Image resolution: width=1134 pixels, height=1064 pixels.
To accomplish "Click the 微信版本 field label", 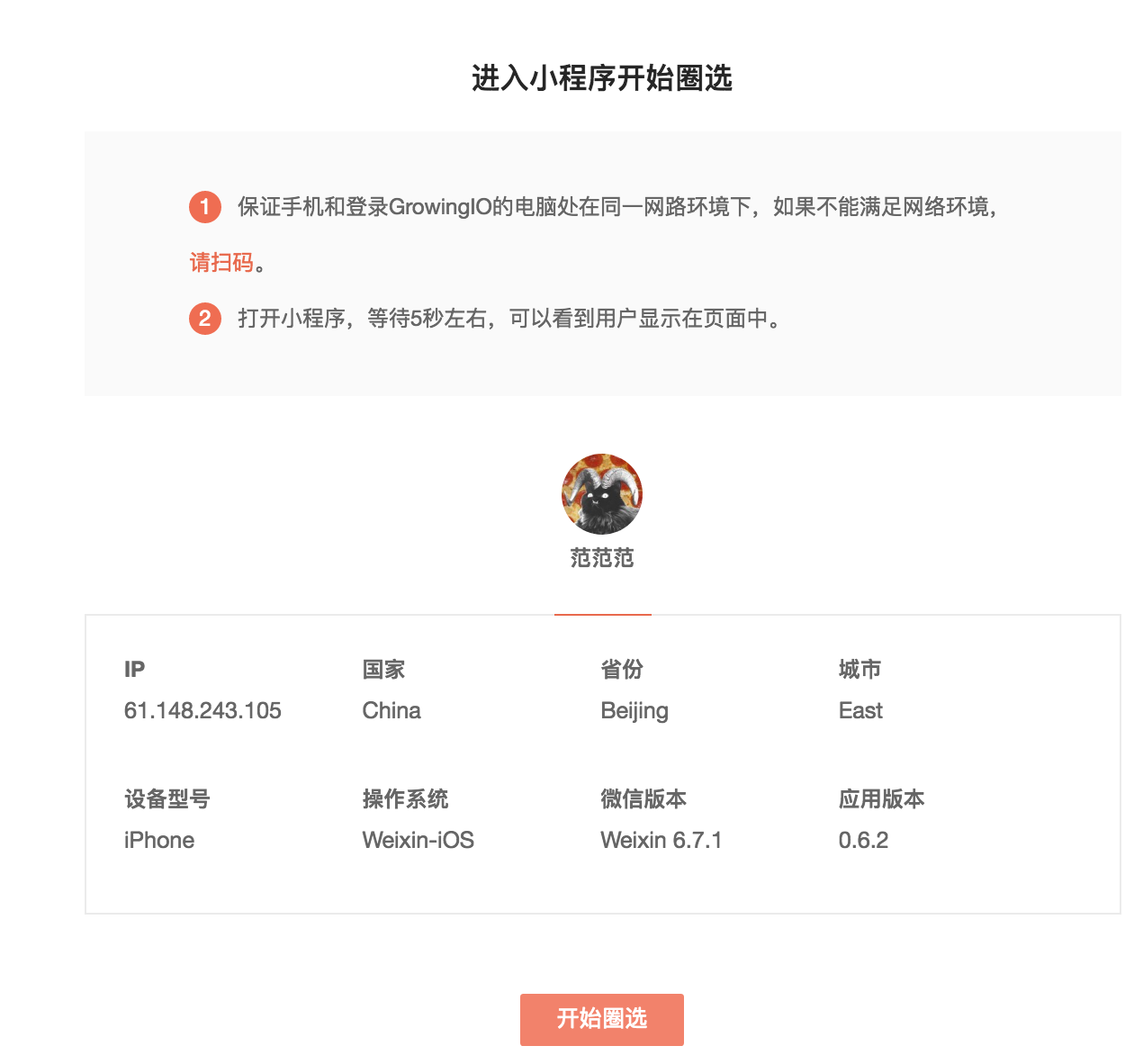I will pos(643,798).
